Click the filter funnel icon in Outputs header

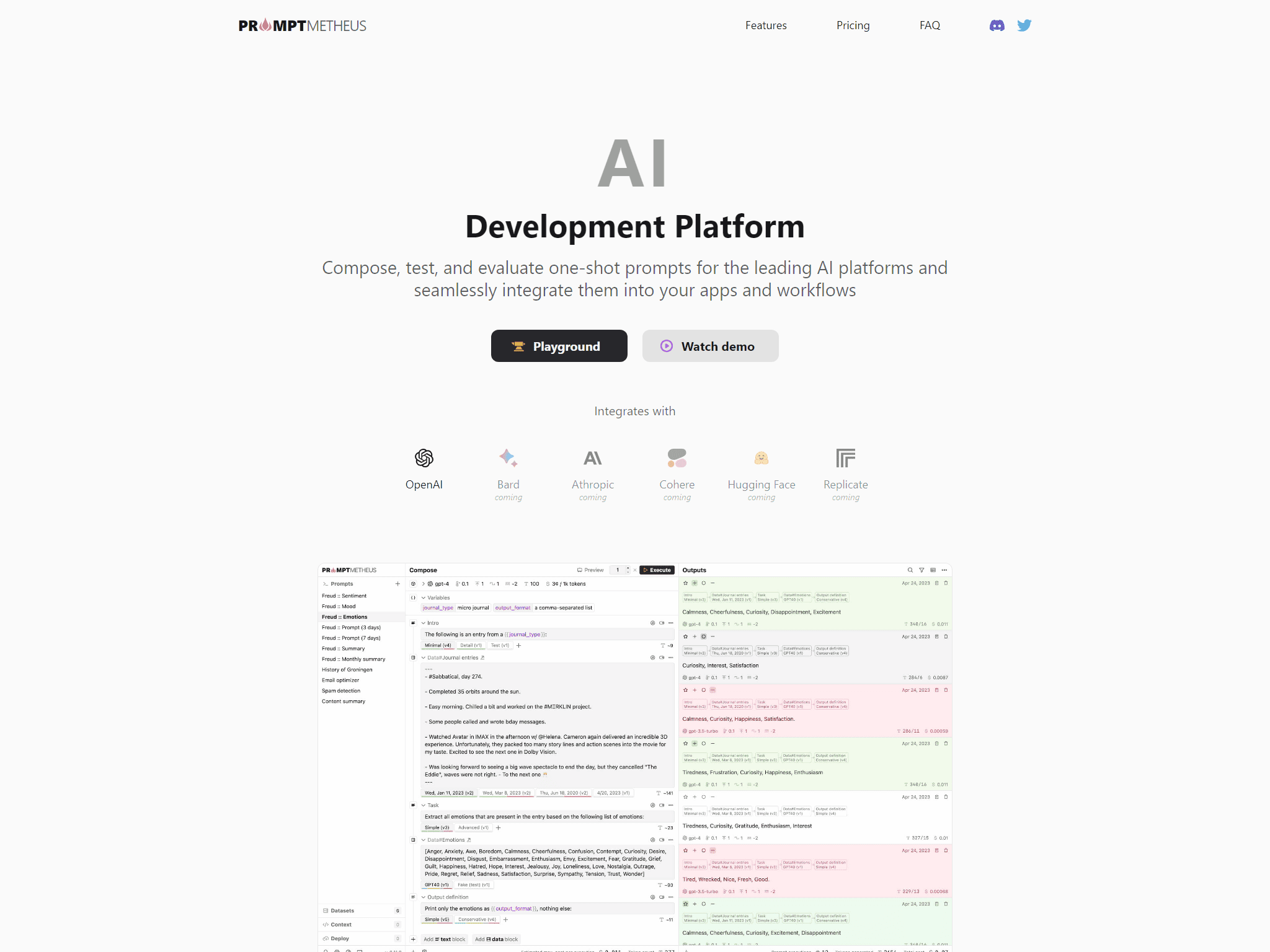click(x=921, y=570)
